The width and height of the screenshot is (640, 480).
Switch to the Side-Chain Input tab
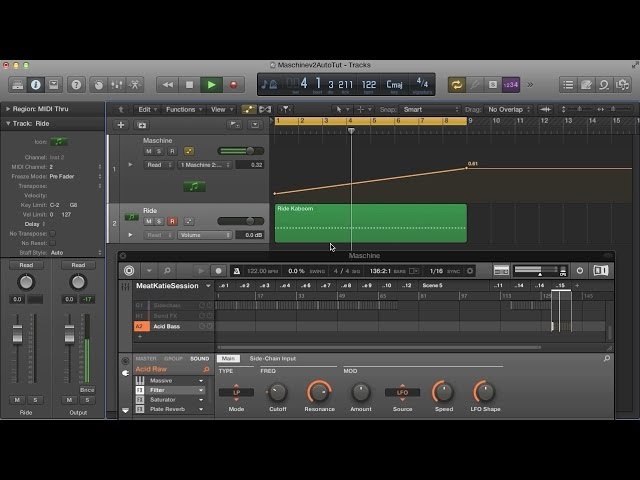(273, 358)
